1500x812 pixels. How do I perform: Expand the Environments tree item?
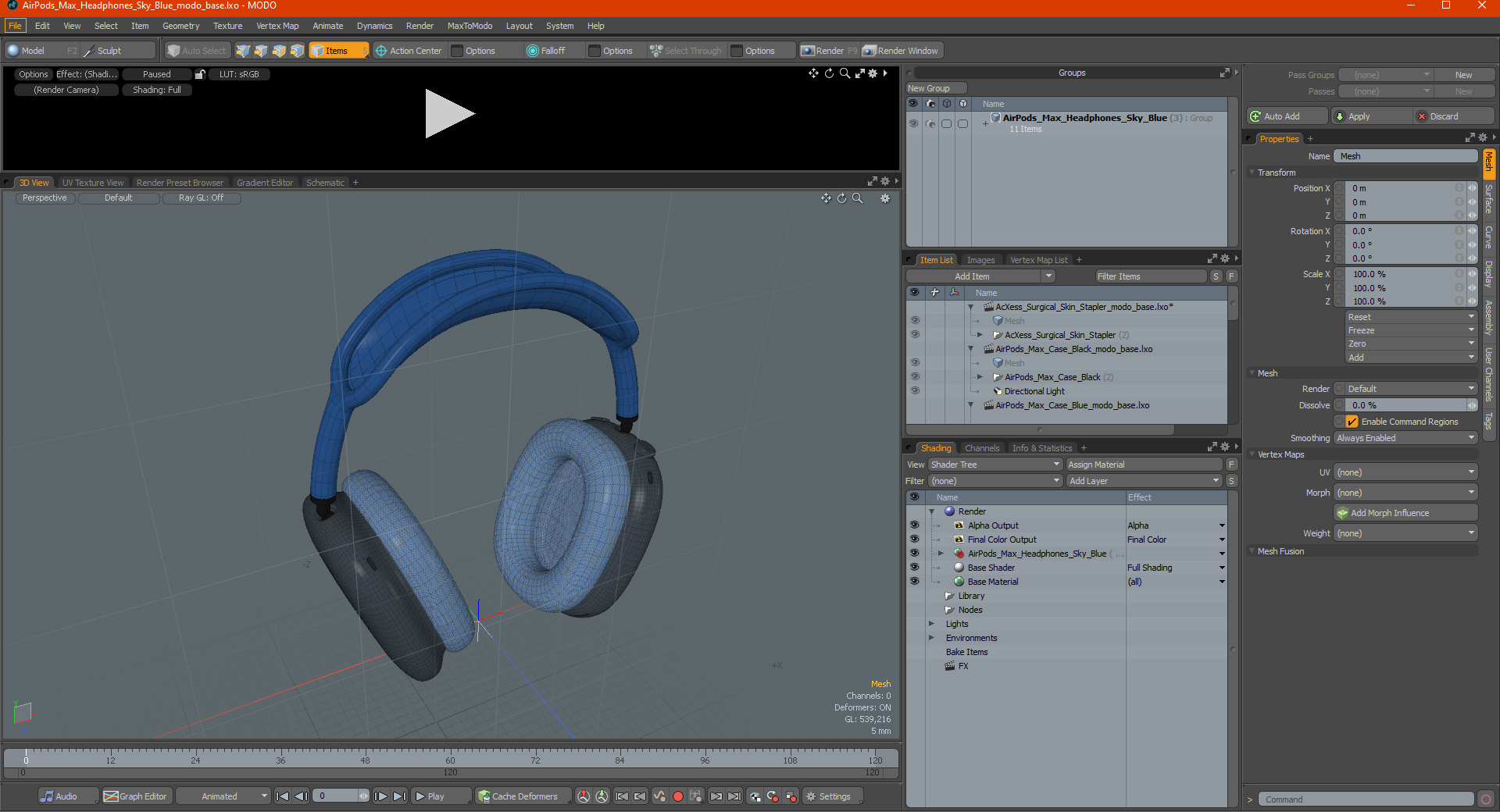point(931,638)
